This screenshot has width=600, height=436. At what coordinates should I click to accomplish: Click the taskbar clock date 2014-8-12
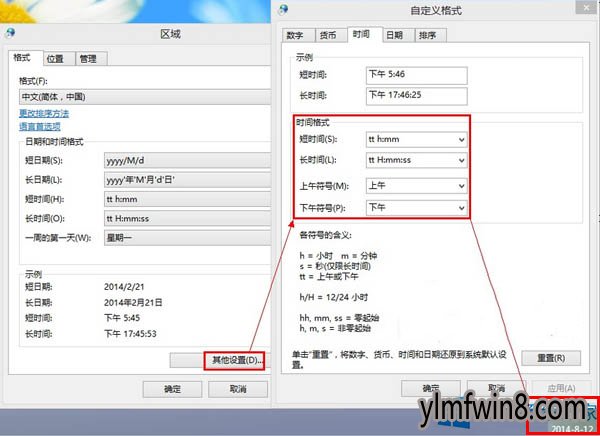565,425
